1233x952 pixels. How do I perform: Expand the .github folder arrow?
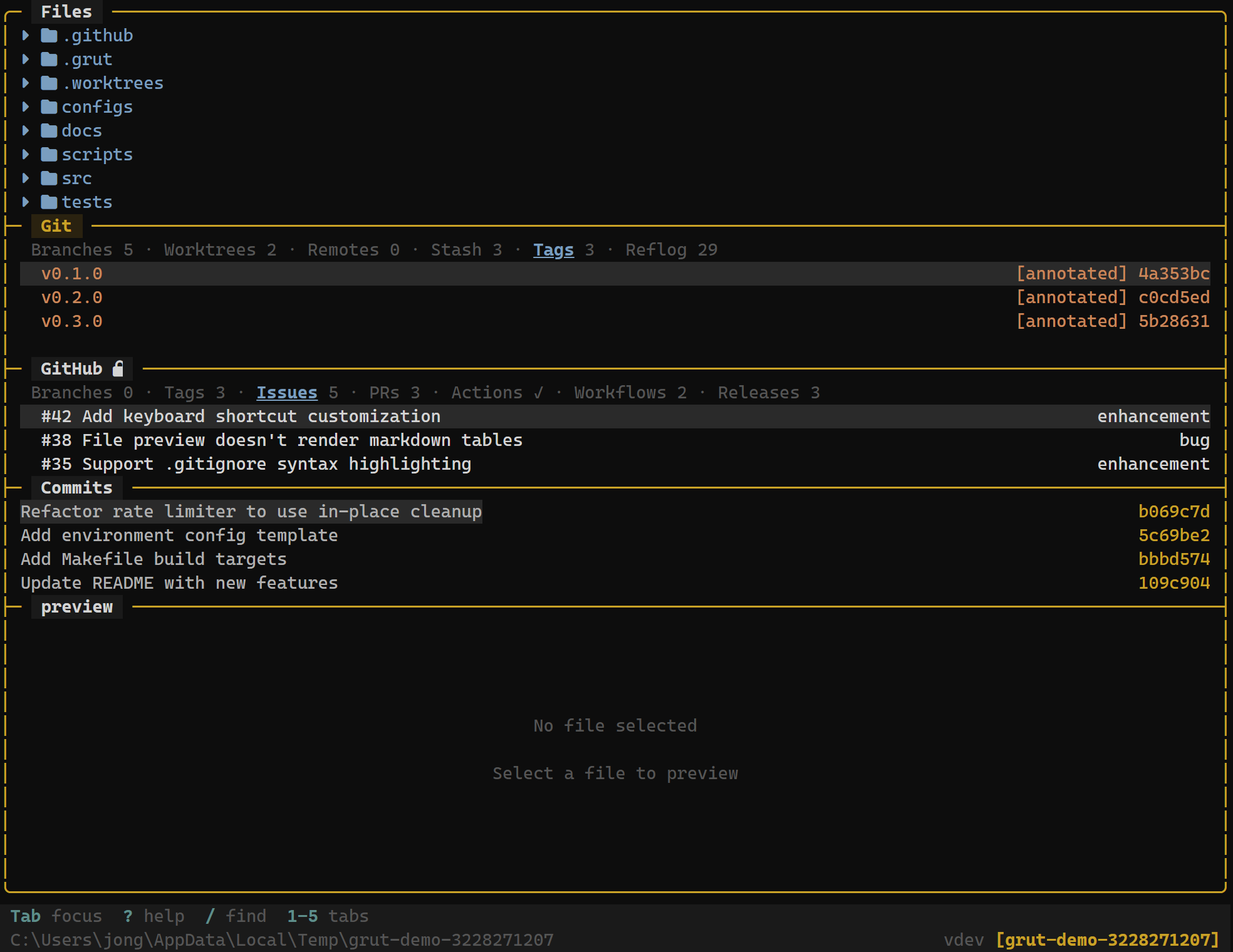tap(26, 36)
